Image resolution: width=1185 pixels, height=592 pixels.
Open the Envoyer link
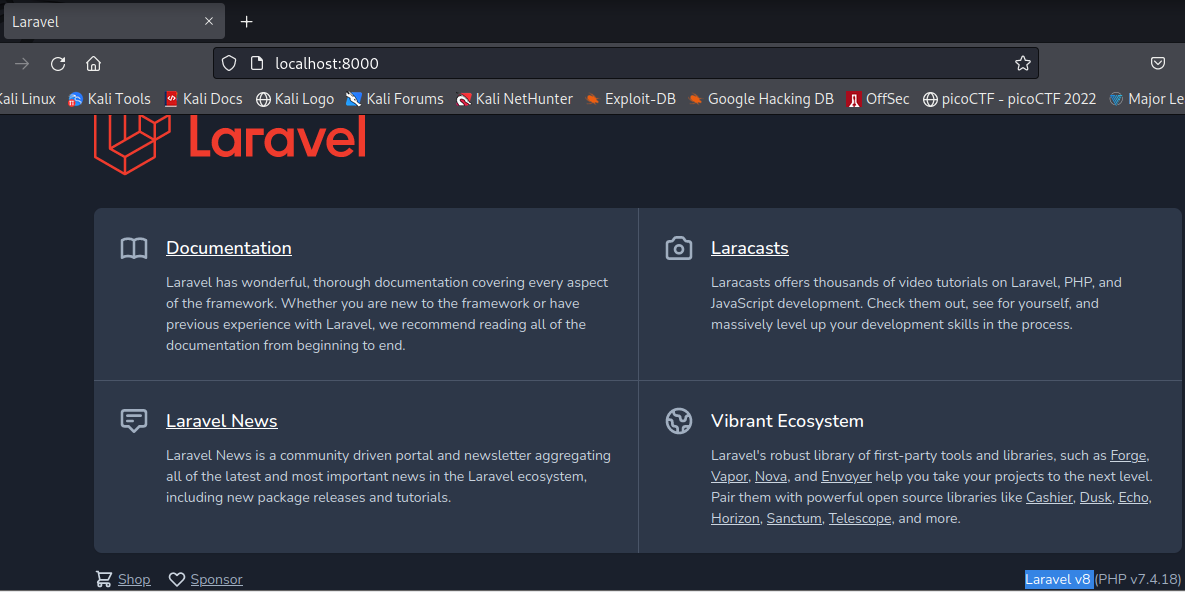point(846,476)
